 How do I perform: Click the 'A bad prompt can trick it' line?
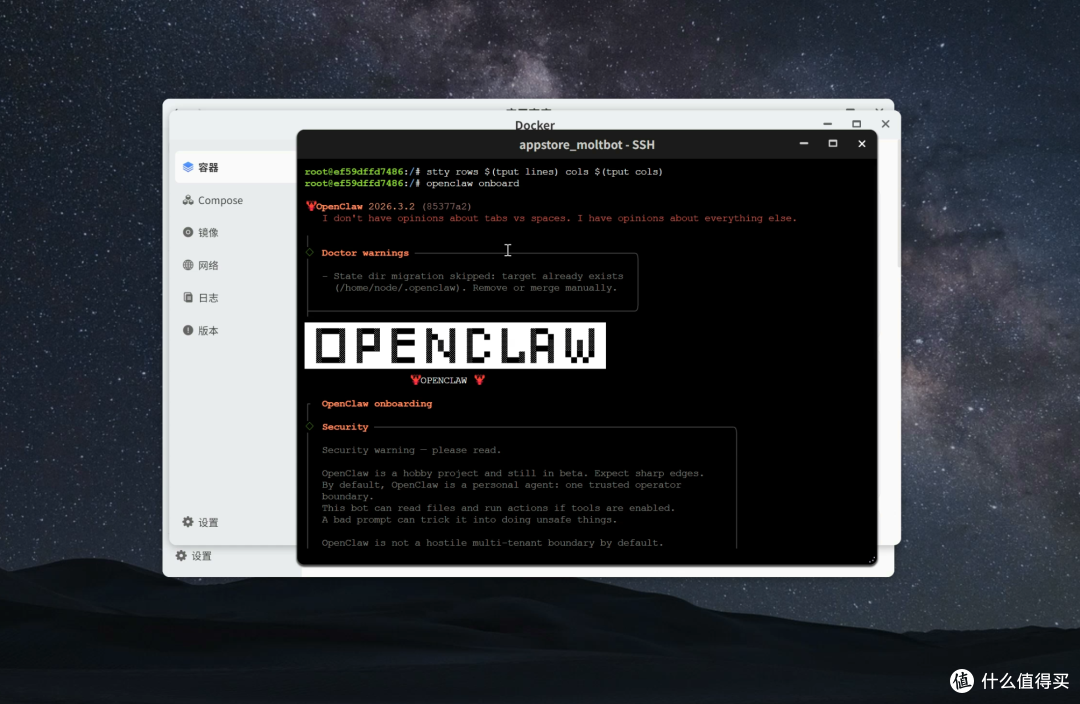(469, 519)
